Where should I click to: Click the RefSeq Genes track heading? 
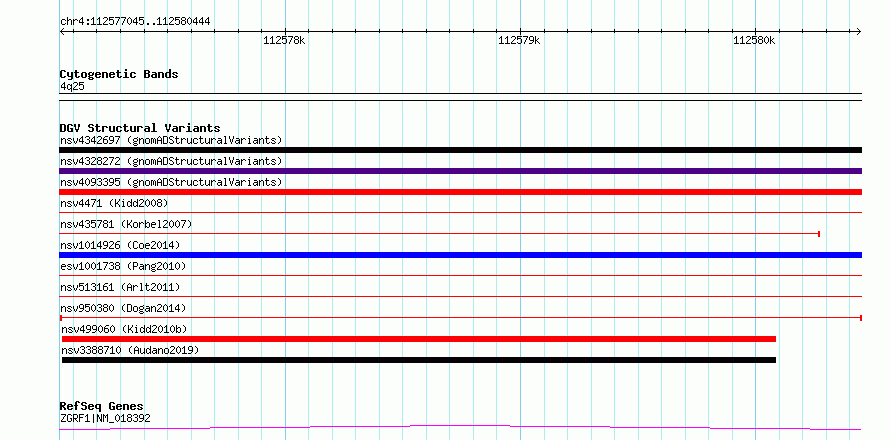click(102, 407)
